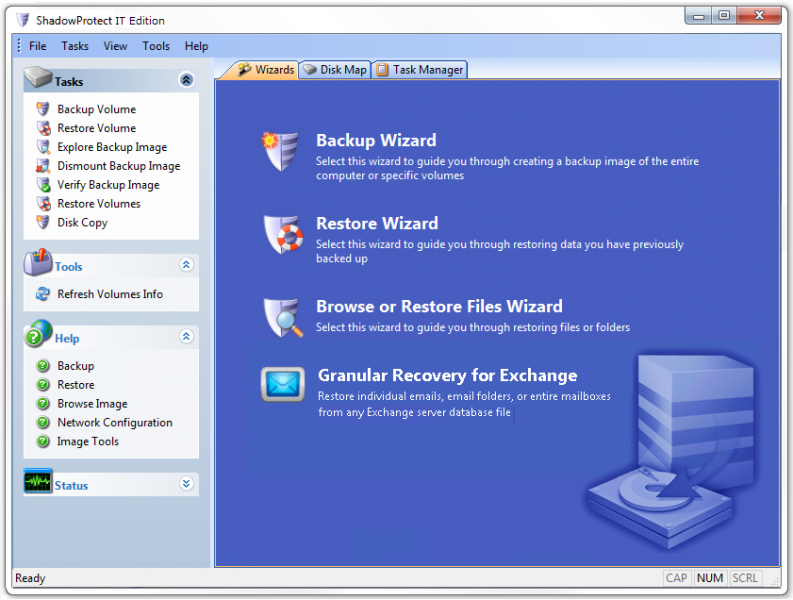This screenshot has height=600, width=793.
Task: Click the menu bar grip handle
Action: point(19,46)
